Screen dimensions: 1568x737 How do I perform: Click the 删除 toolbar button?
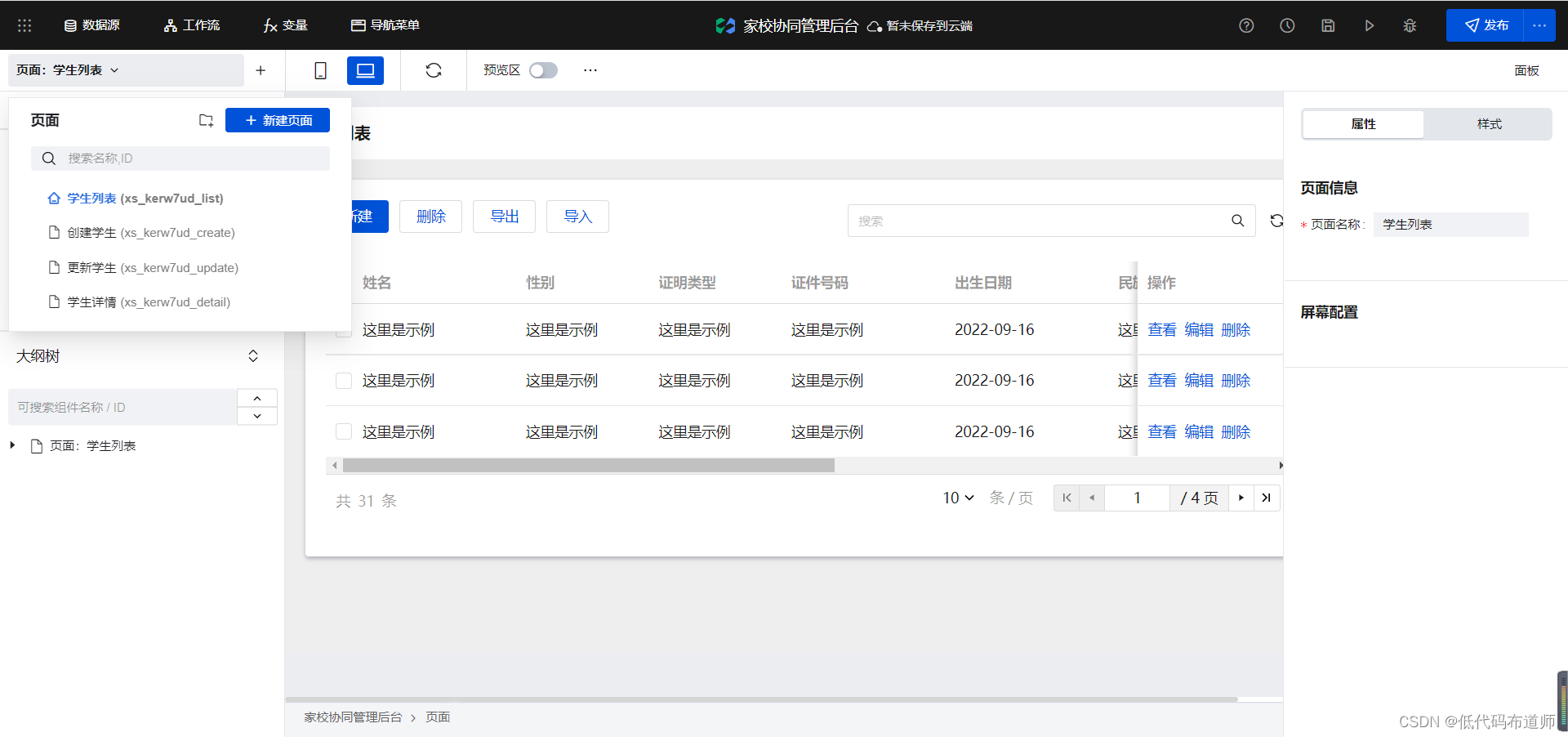coord(430,217)
